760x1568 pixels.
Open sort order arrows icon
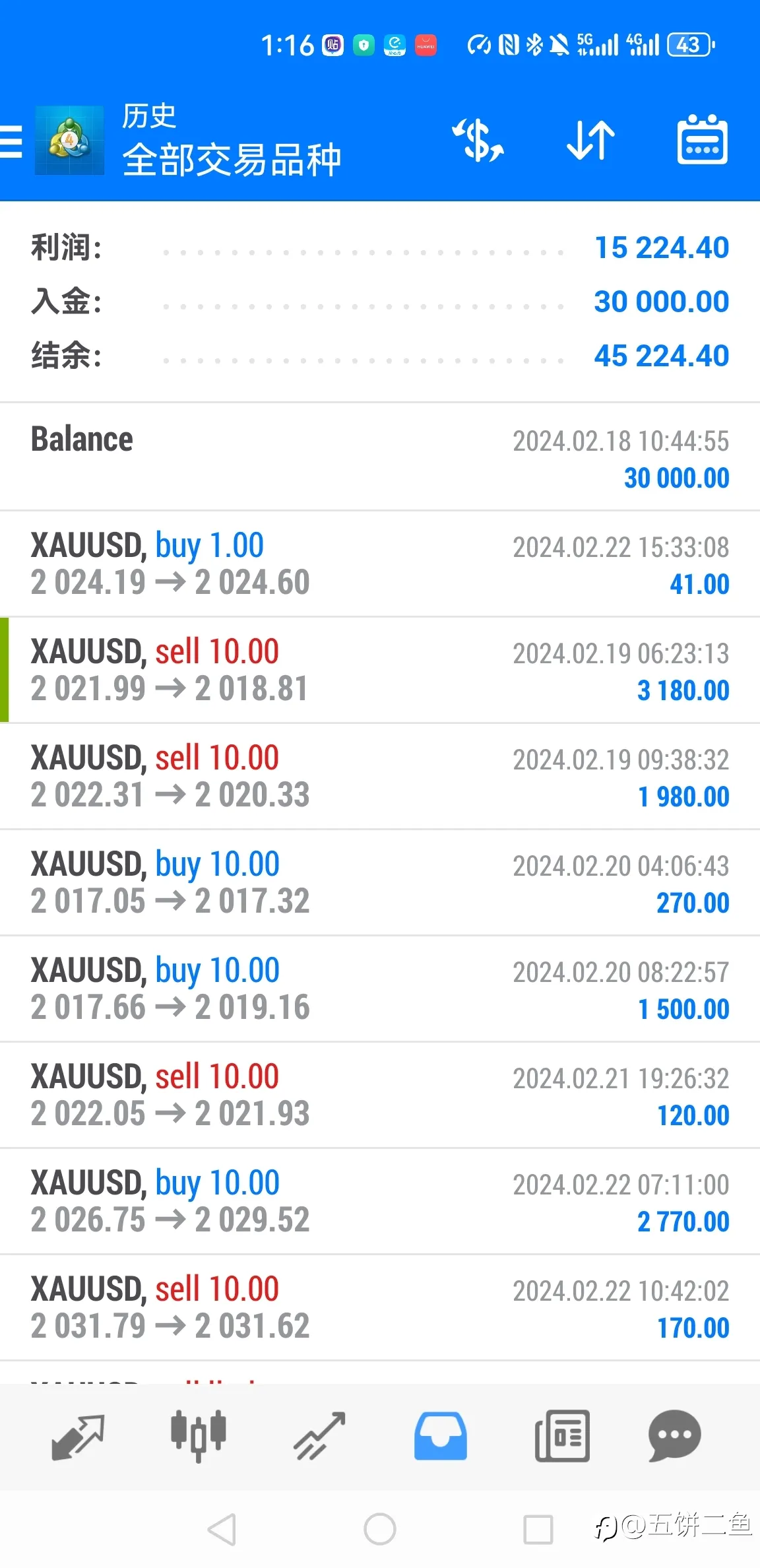[x=590, y=140]
